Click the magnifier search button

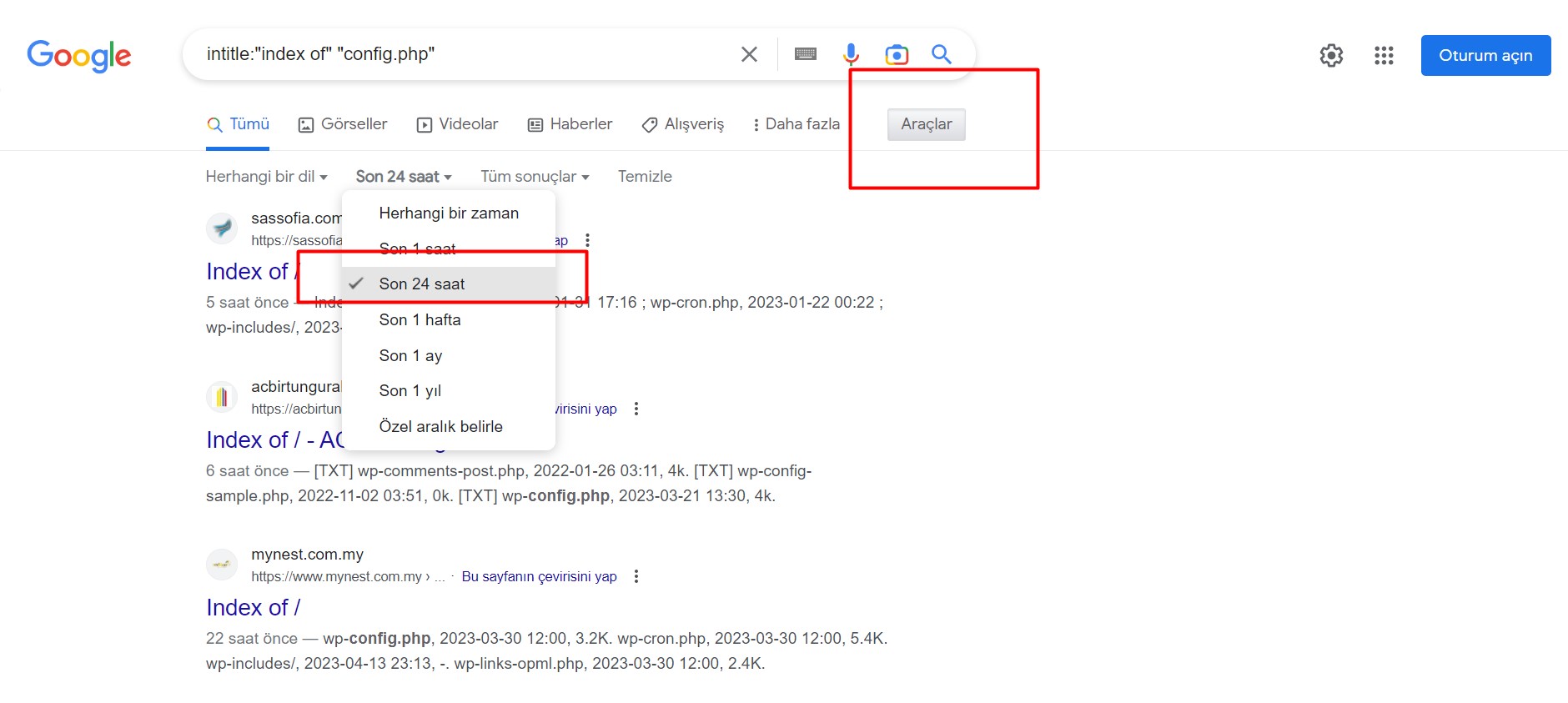coord(942,54)
